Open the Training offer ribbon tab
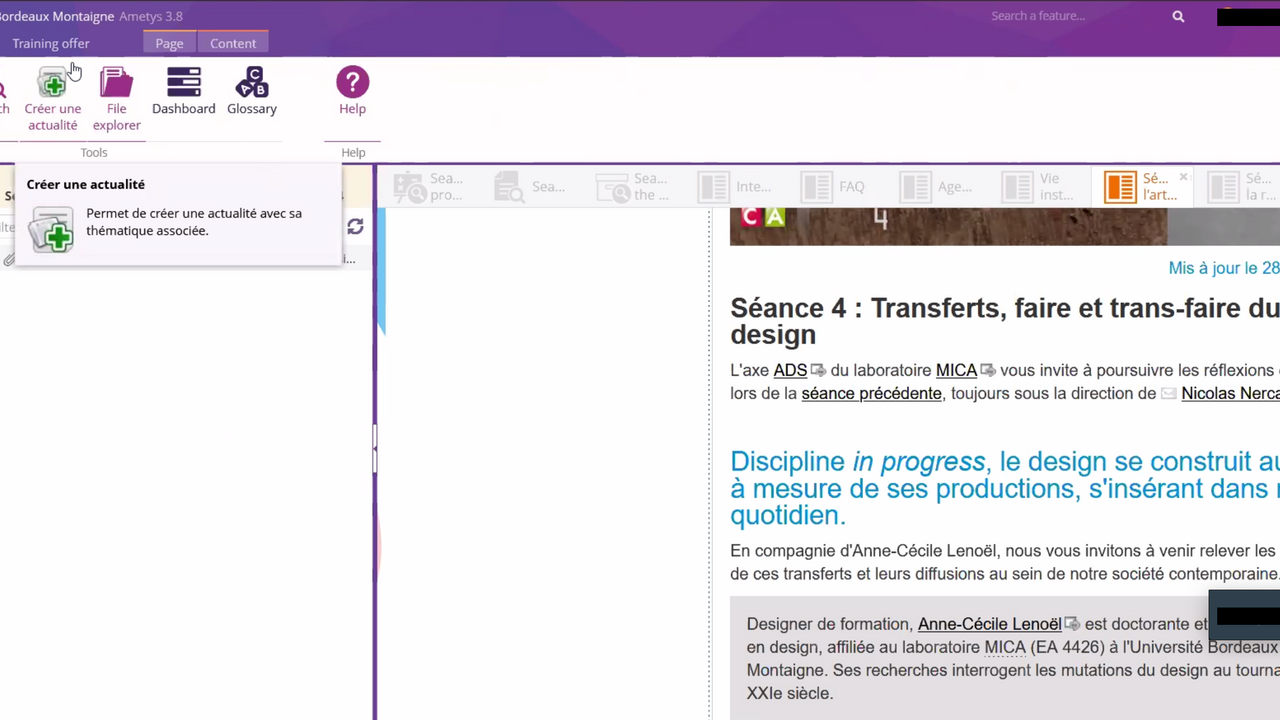 point(51,43)
